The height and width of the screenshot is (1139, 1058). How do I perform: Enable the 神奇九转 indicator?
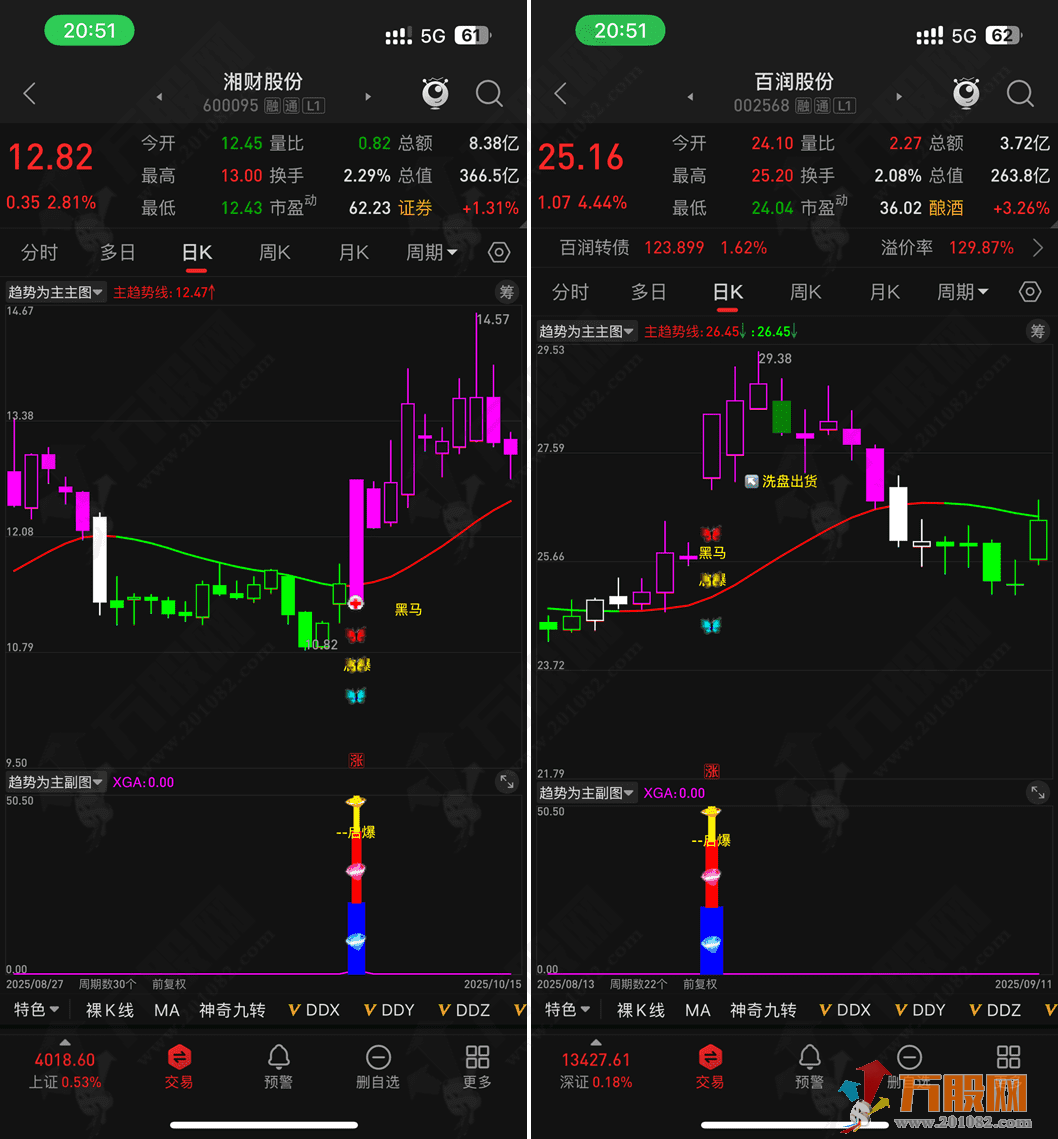[x=232, y=1010]
